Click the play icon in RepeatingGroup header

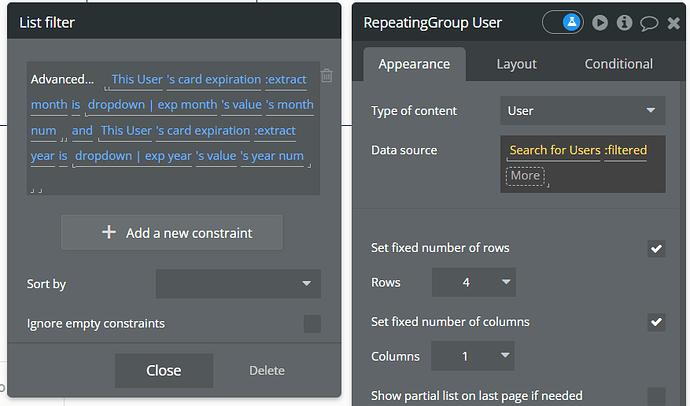(599, 22)
